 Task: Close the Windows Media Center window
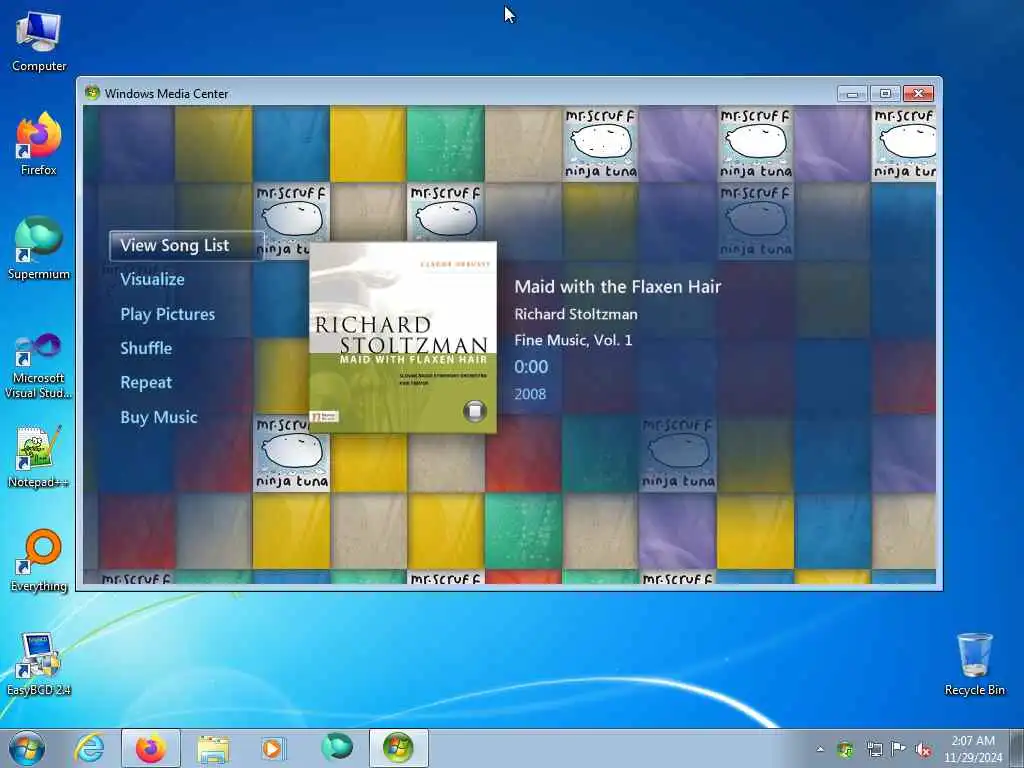[x=918, y=94]
